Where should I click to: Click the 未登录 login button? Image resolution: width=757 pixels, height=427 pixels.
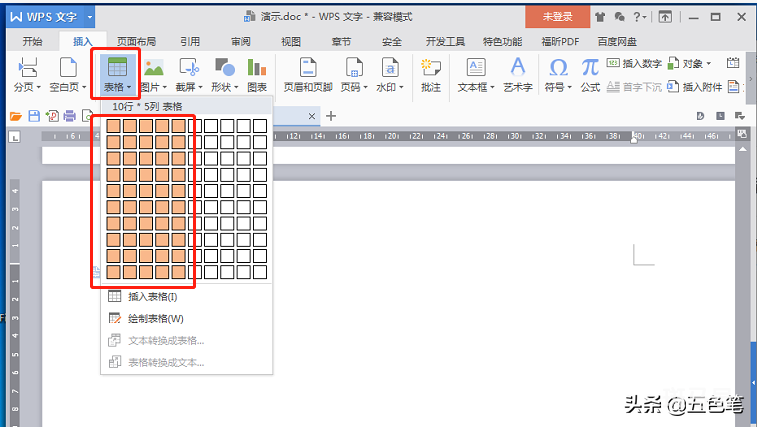pos(558,17)
